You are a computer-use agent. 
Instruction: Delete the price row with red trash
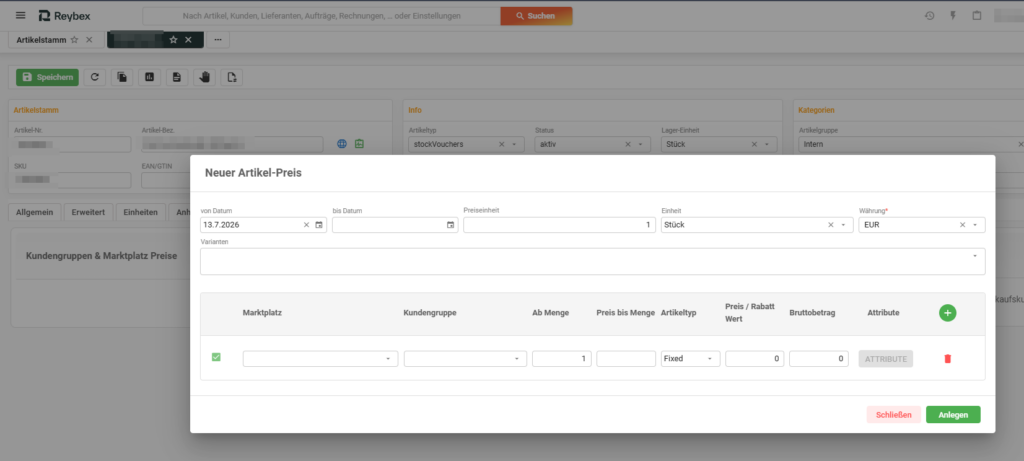pyautogui.click(x=948, y=358)
